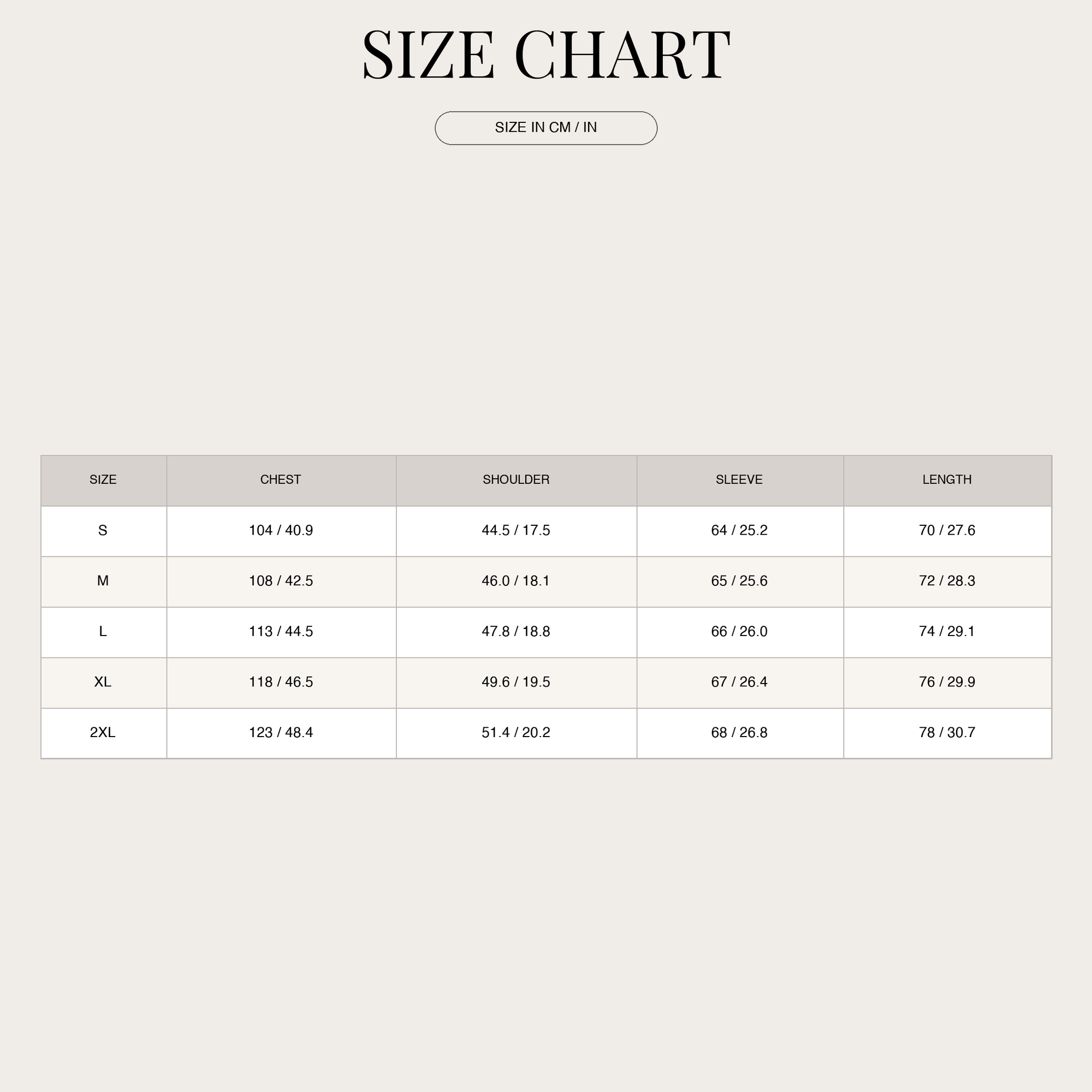This screenshot has width=1092, height=1092.
Task: Click shoulder value 51.4 / 20.2
Action: coord(516,733)
